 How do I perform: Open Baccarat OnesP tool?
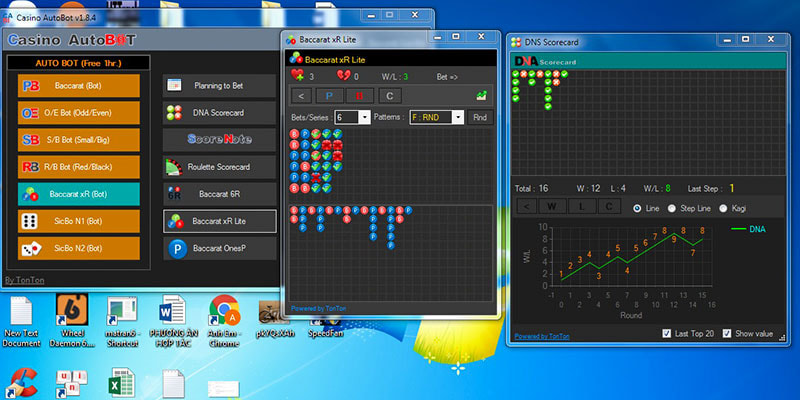[219, 248]
